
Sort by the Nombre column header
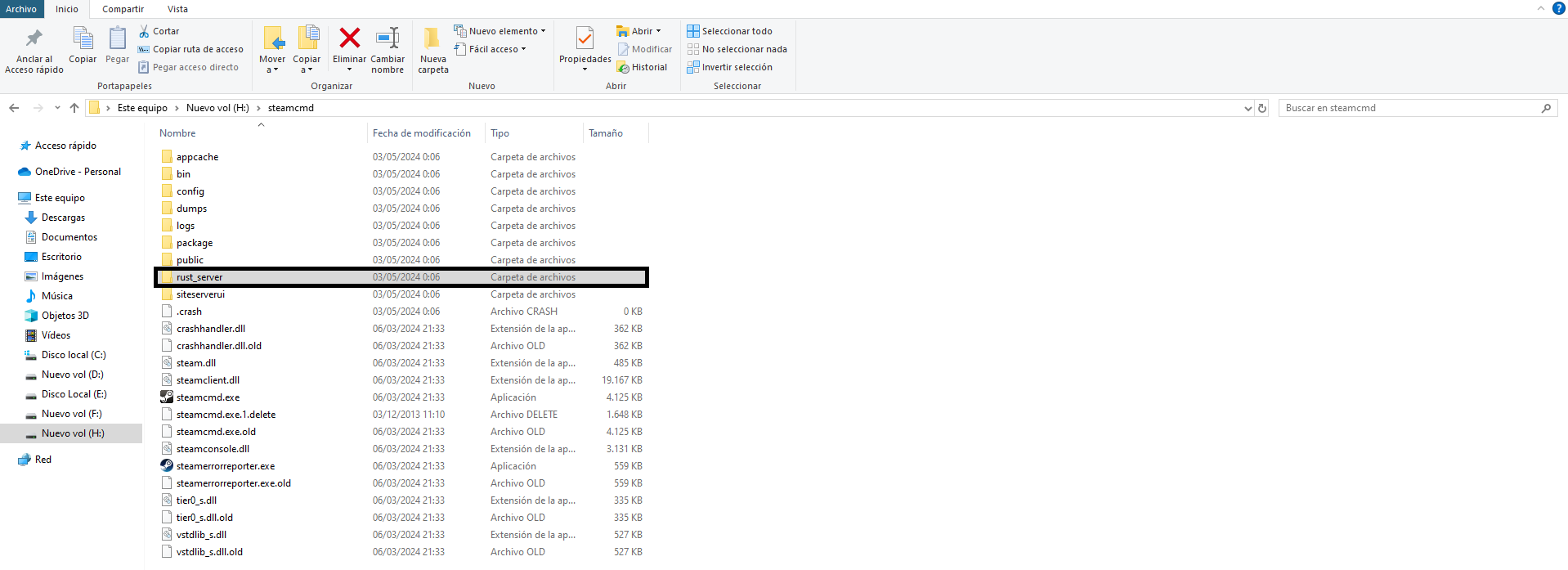(177, 133)
